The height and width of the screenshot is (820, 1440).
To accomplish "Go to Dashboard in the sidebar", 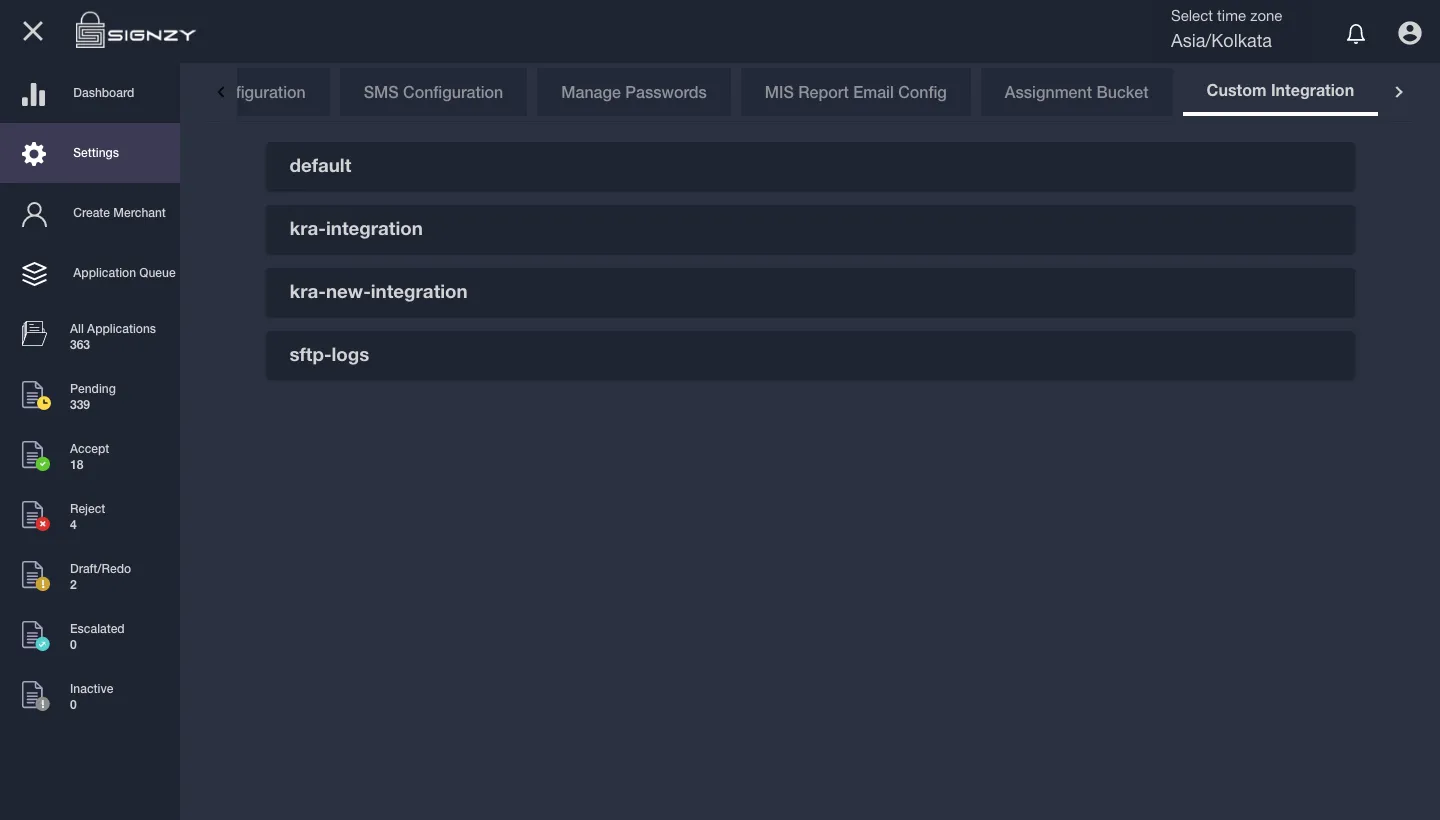I will click(x=103, y=93).
